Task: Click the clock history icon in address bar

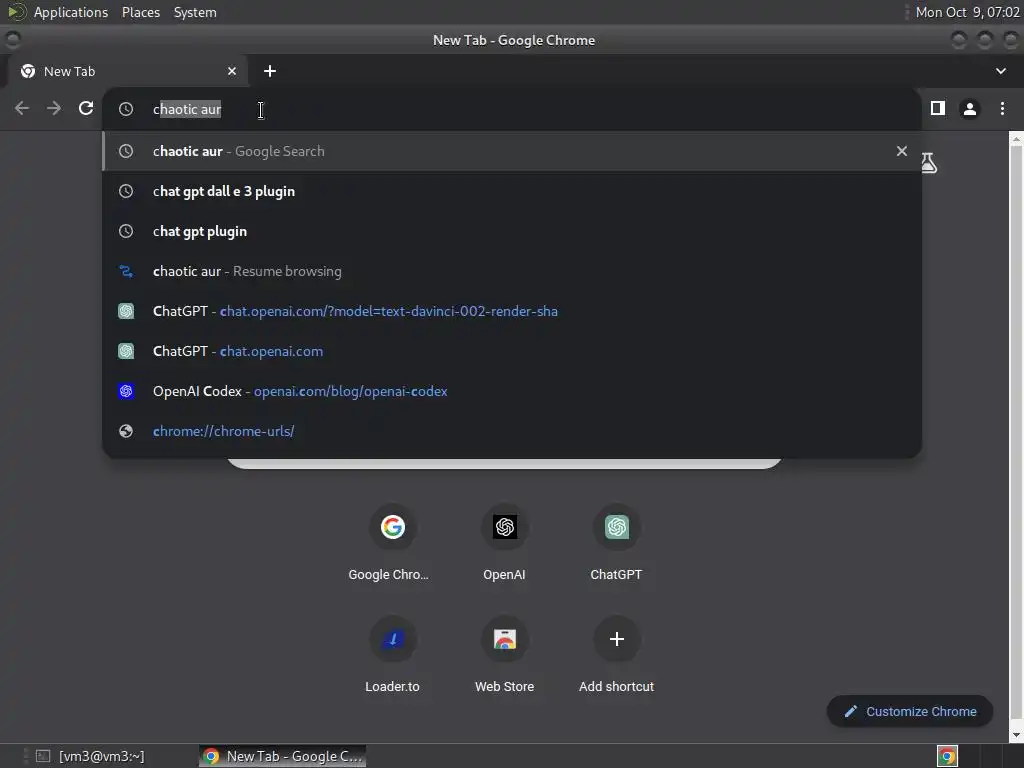Action: pos(126,109)
